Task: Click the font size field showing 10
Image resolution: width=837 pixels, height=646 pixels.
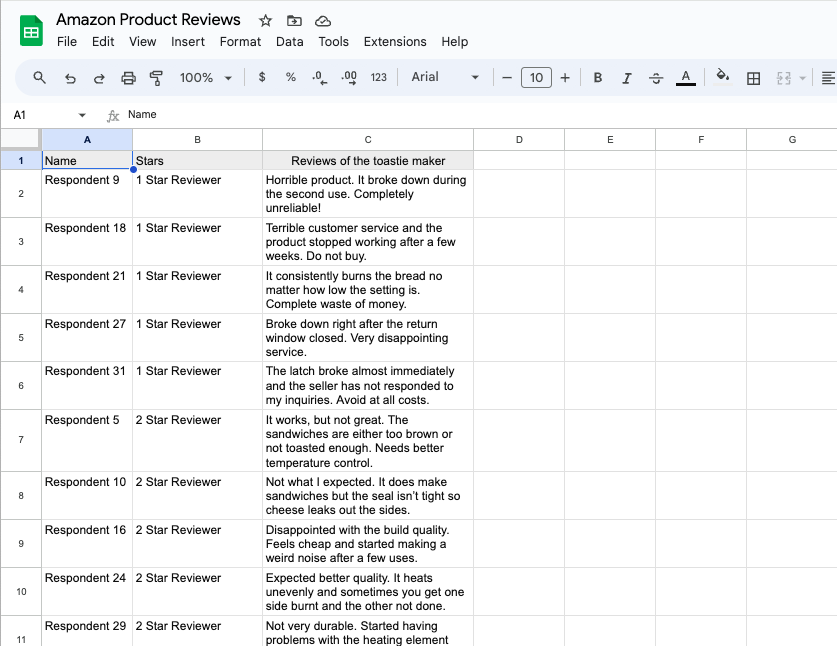Action: pos(536,77)
